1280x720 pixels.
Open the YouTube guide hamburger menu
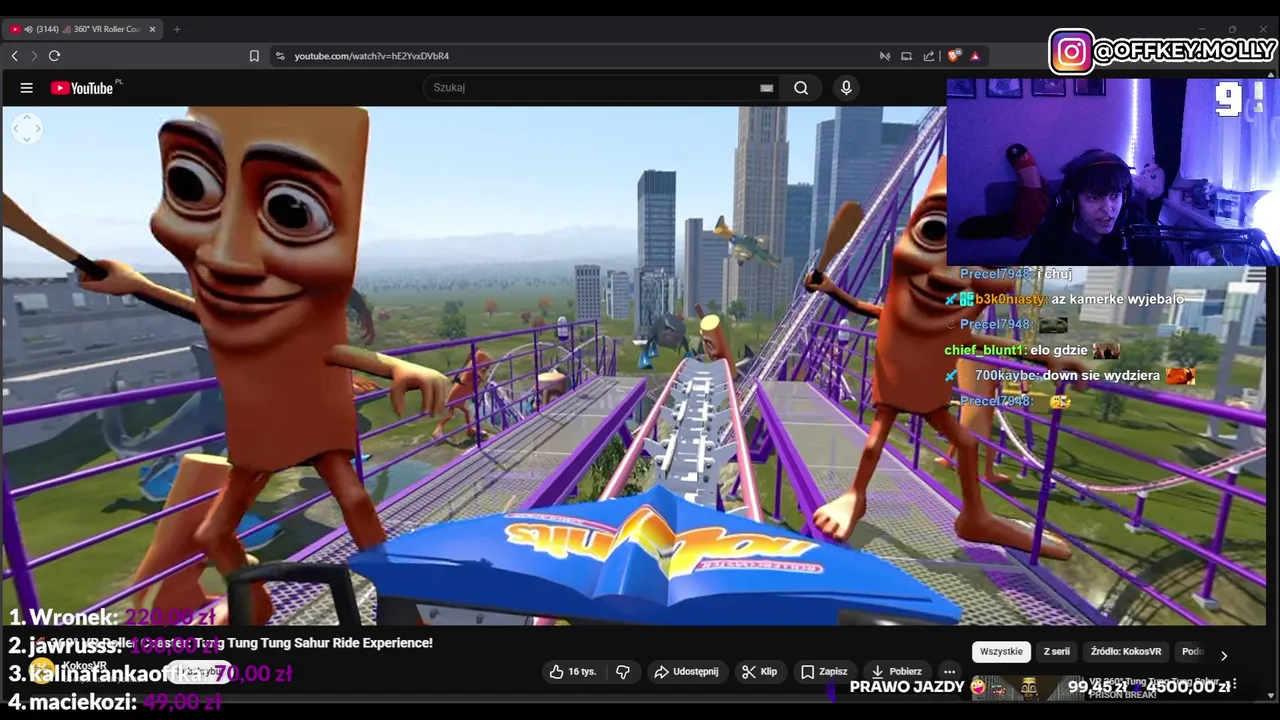(27, 88)
